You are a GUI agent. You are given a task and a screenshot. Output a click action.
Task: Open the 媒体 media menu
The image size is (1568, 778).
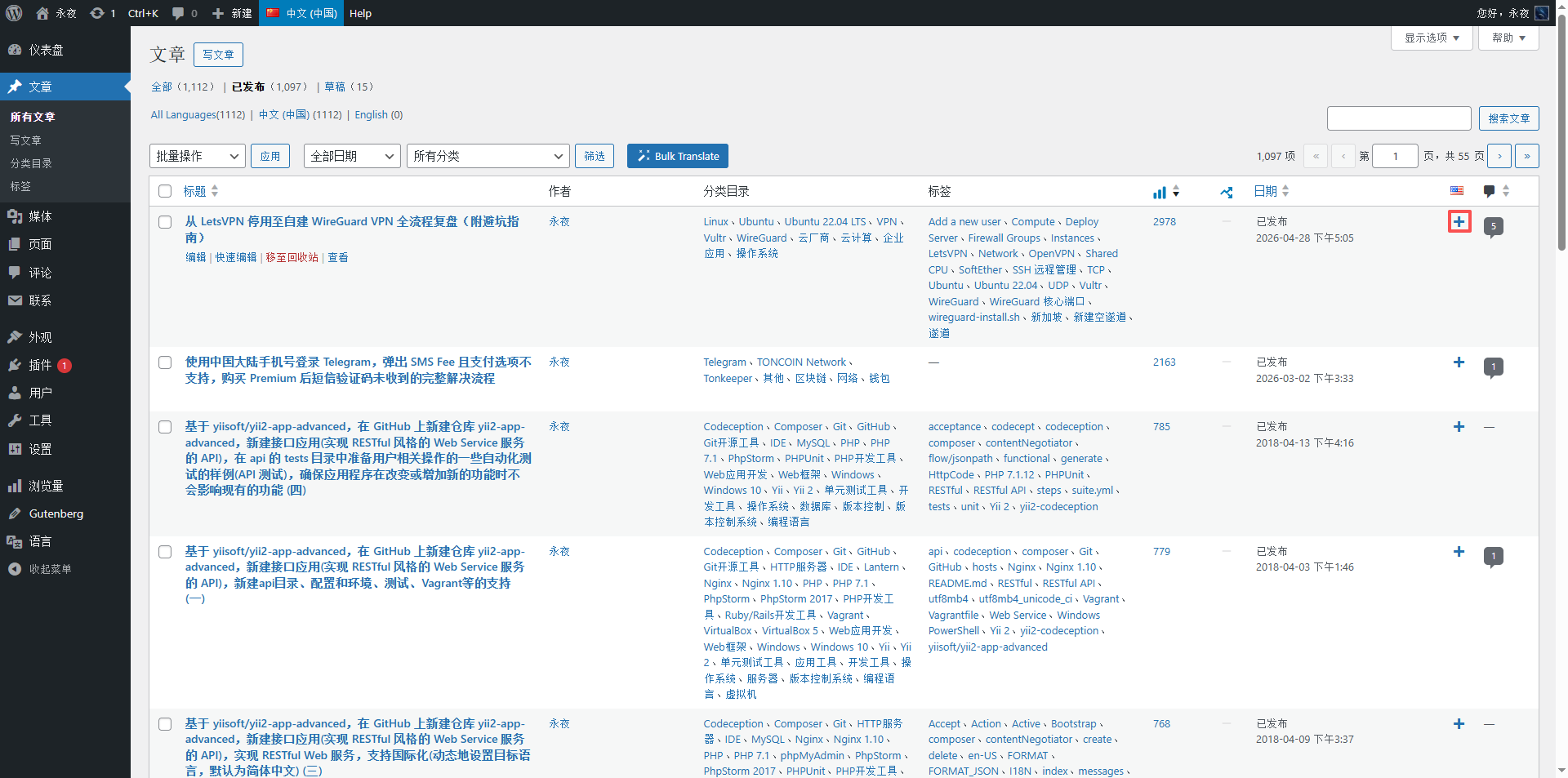coord(65,216)
